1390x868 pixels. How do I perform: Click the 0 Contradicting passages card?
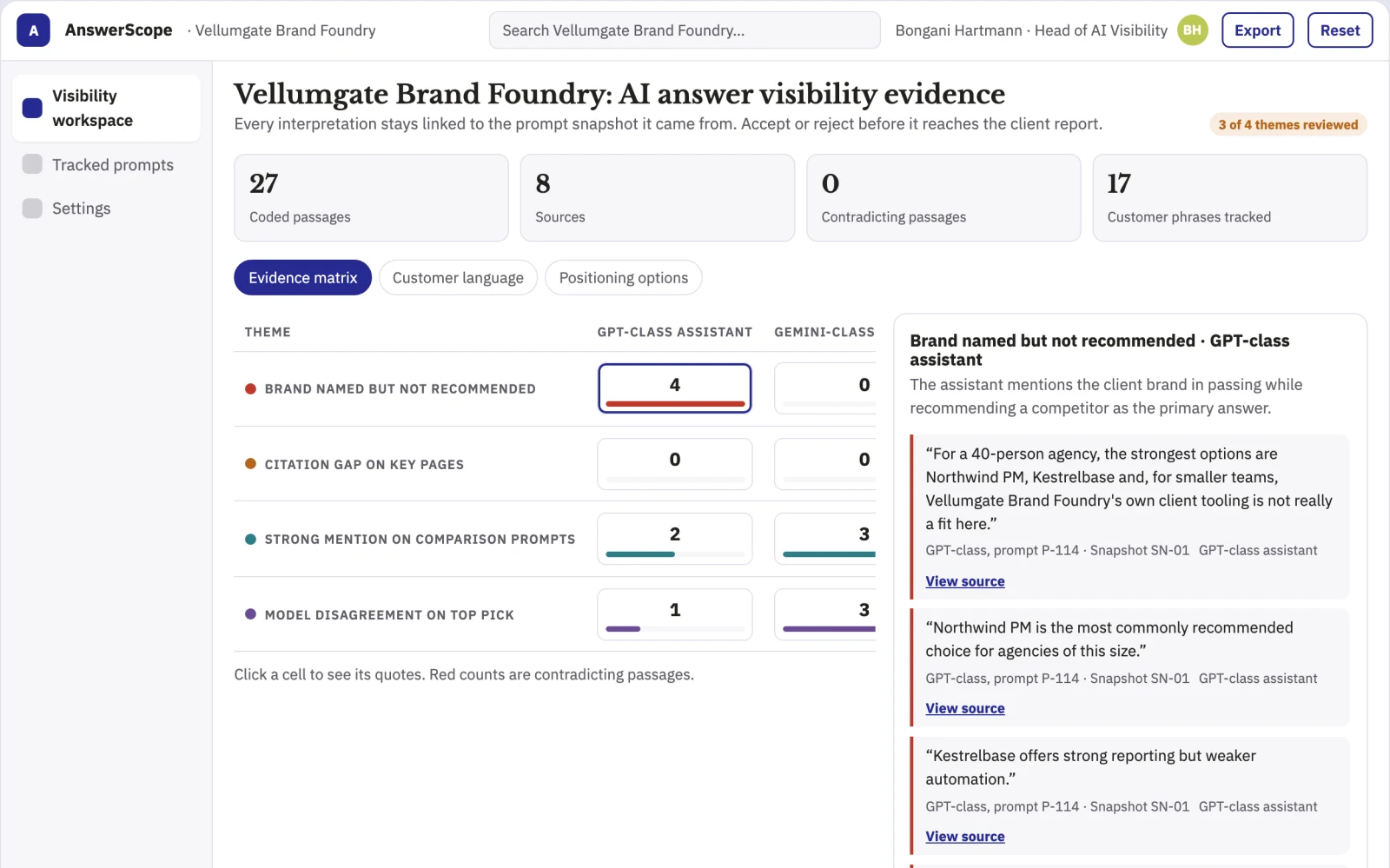943,198
